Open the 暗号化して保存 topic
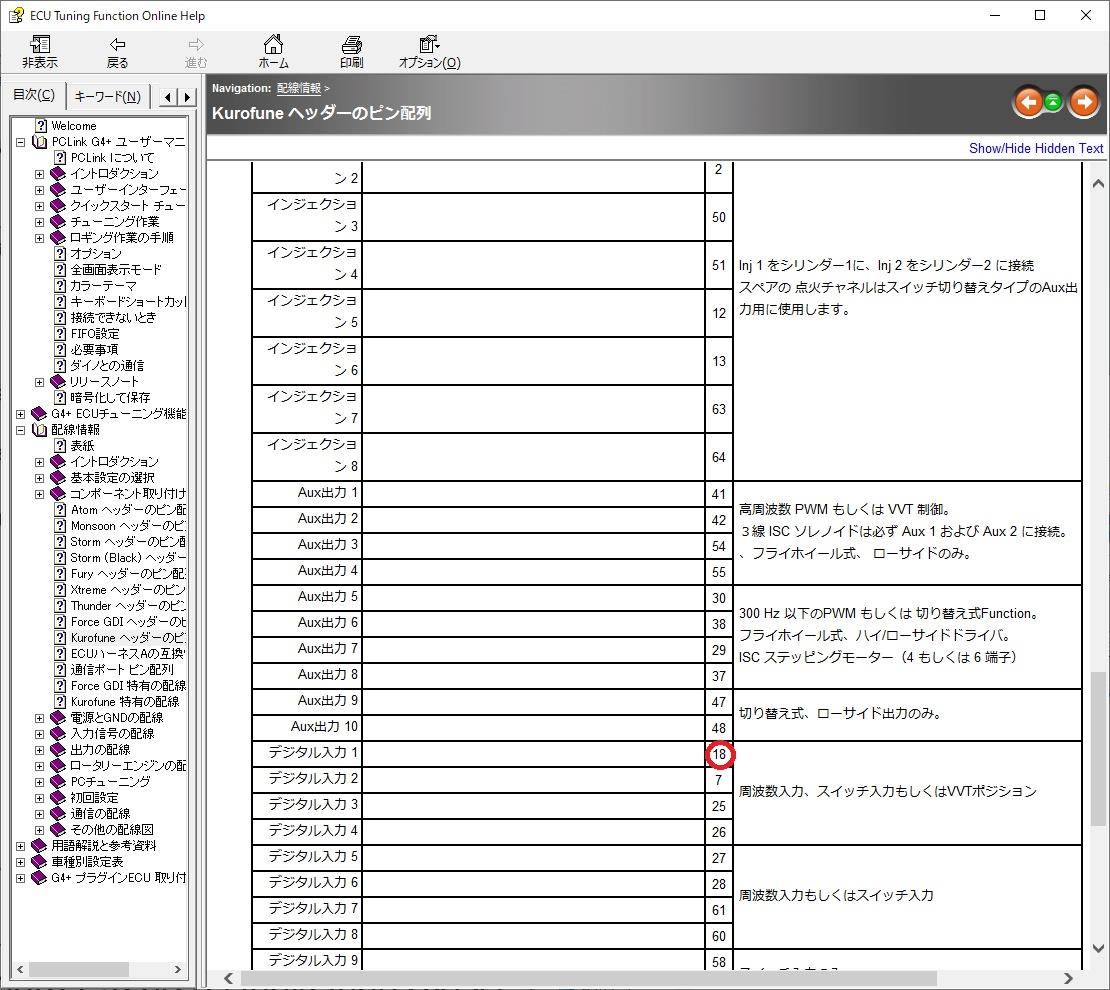Screen dimensions: 1110x990 [110, 397]
